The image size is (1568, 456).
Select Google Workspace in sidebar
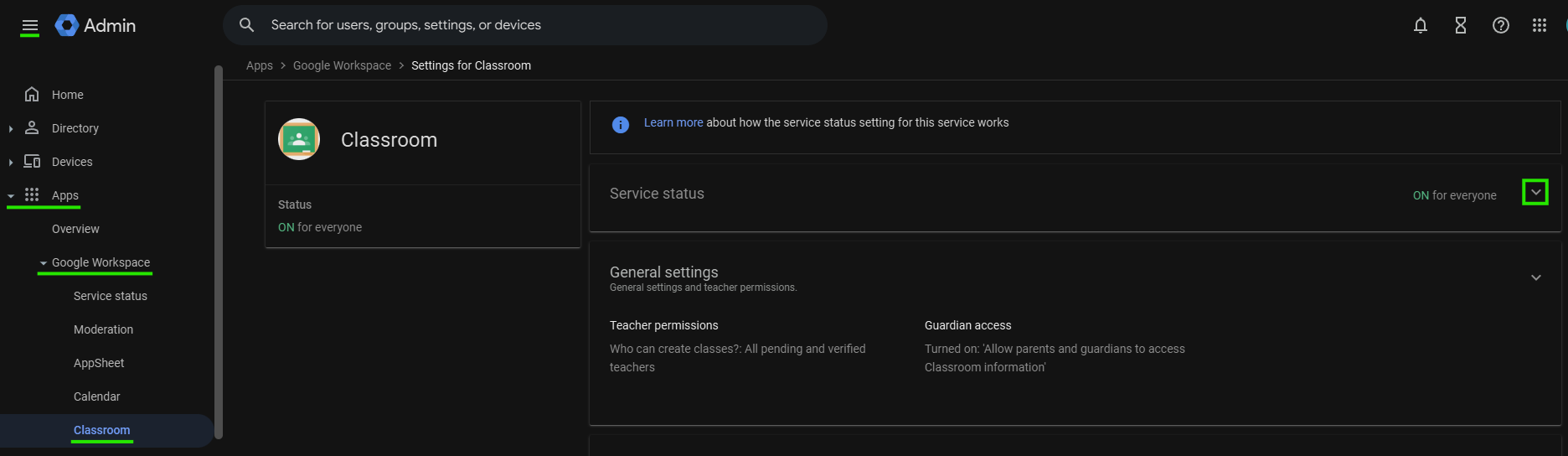(101, 262)
